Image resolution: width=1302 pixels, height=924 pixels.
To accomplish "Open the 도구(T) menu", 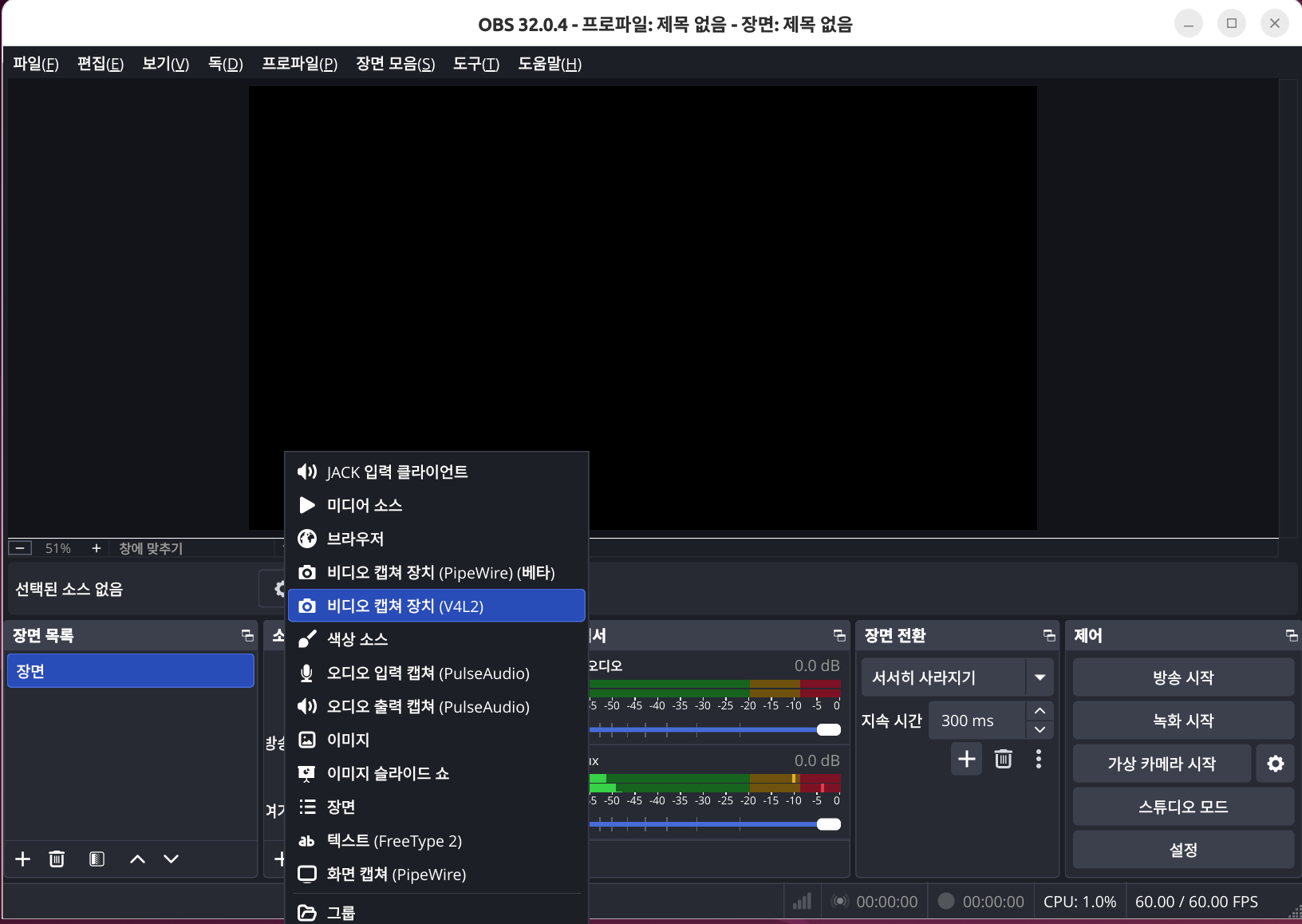I will (476, 64).
